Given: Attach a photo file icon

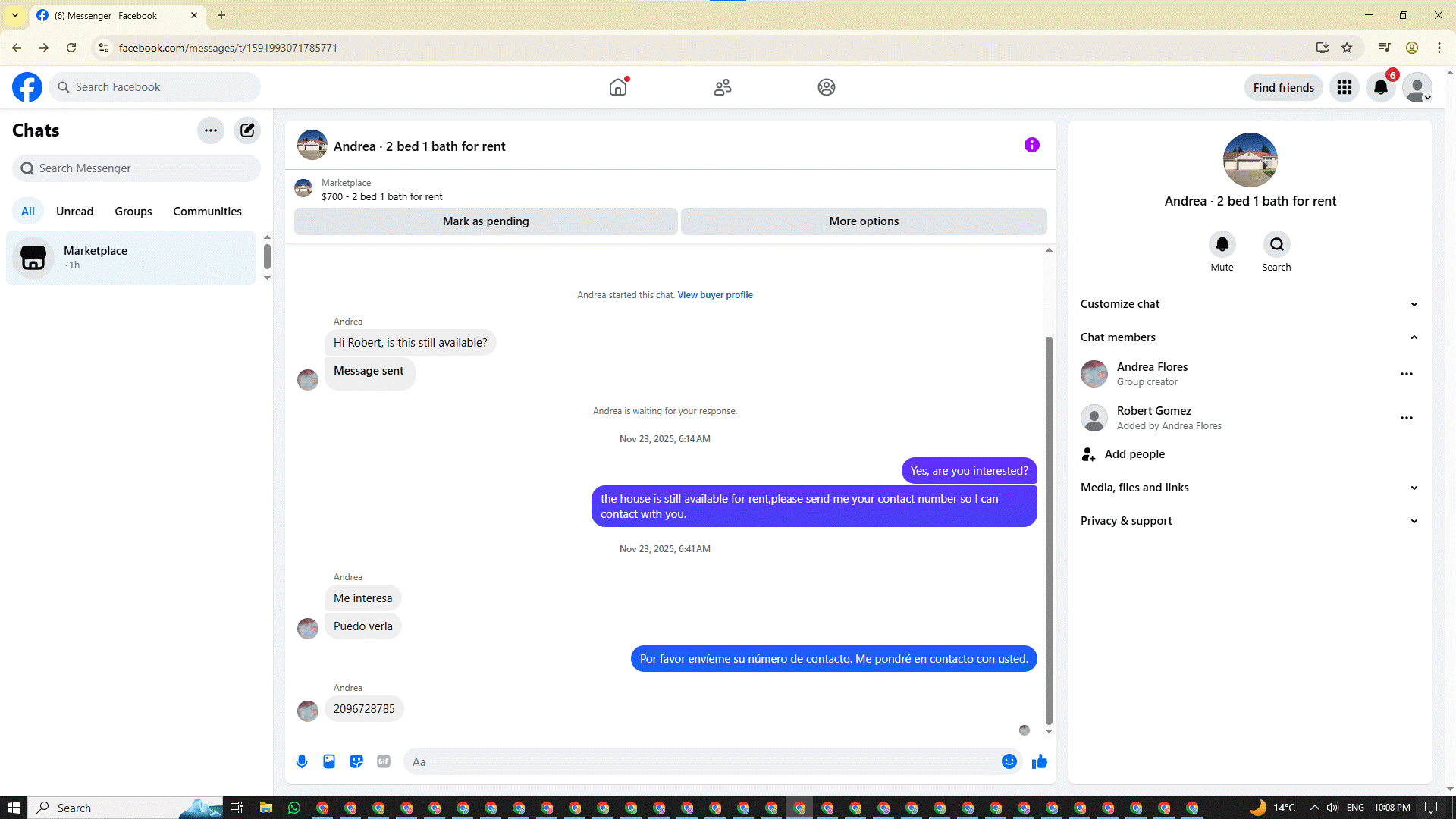Looking at the screenshot, I should click(x=329, y=761).
